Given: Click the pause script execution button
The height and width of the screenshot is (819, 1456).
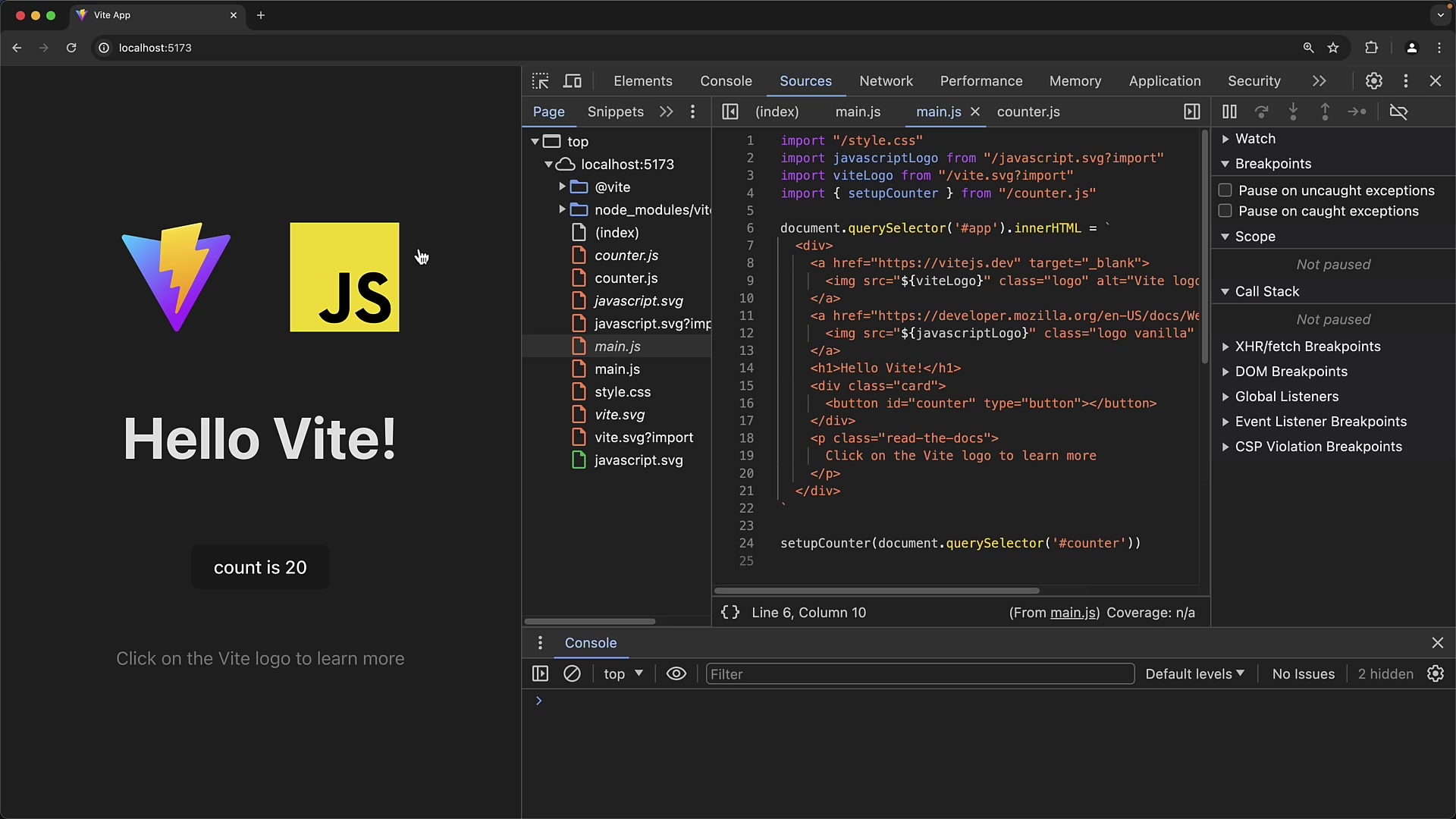Looking at the screenshot, I should (x=1229, y=111).
